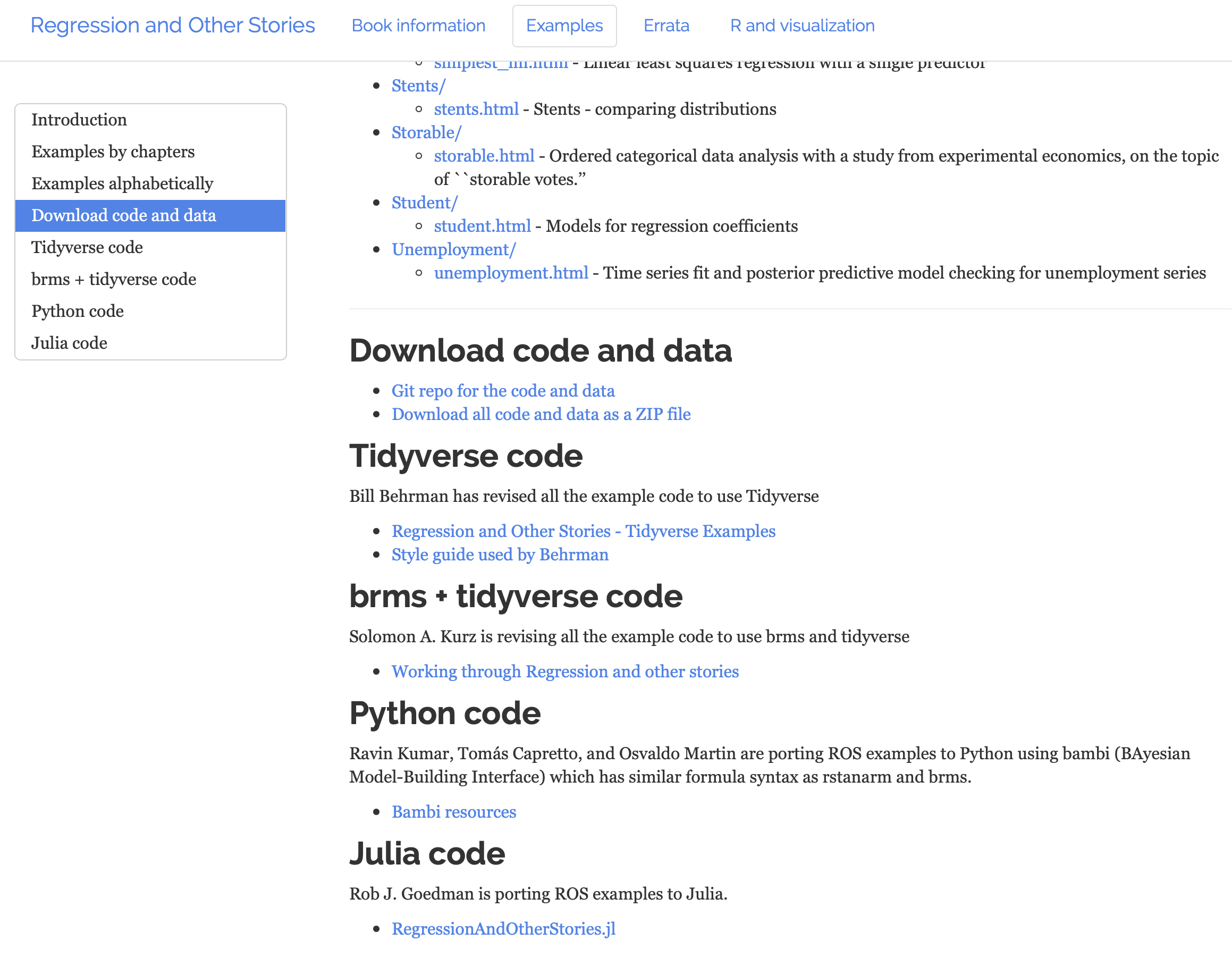Download all code and data ZIP link

coord(541,414)
